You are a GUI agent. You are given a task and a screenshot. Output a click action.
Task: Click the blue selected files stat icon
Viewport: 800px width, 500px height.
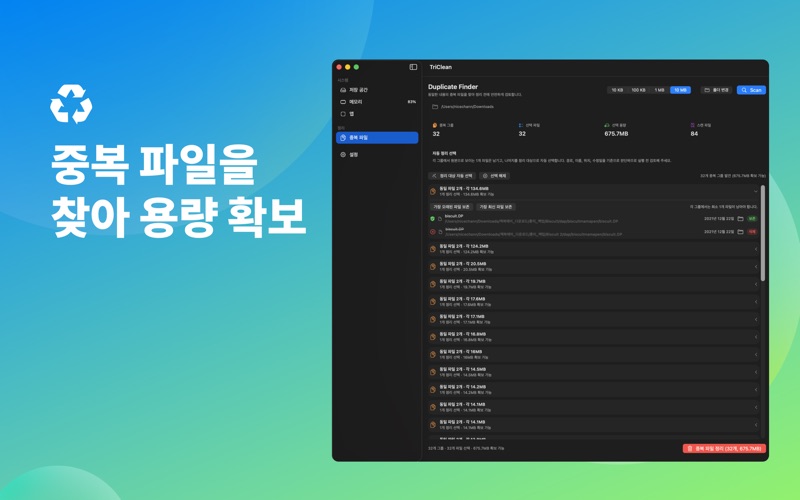(520, 125)
